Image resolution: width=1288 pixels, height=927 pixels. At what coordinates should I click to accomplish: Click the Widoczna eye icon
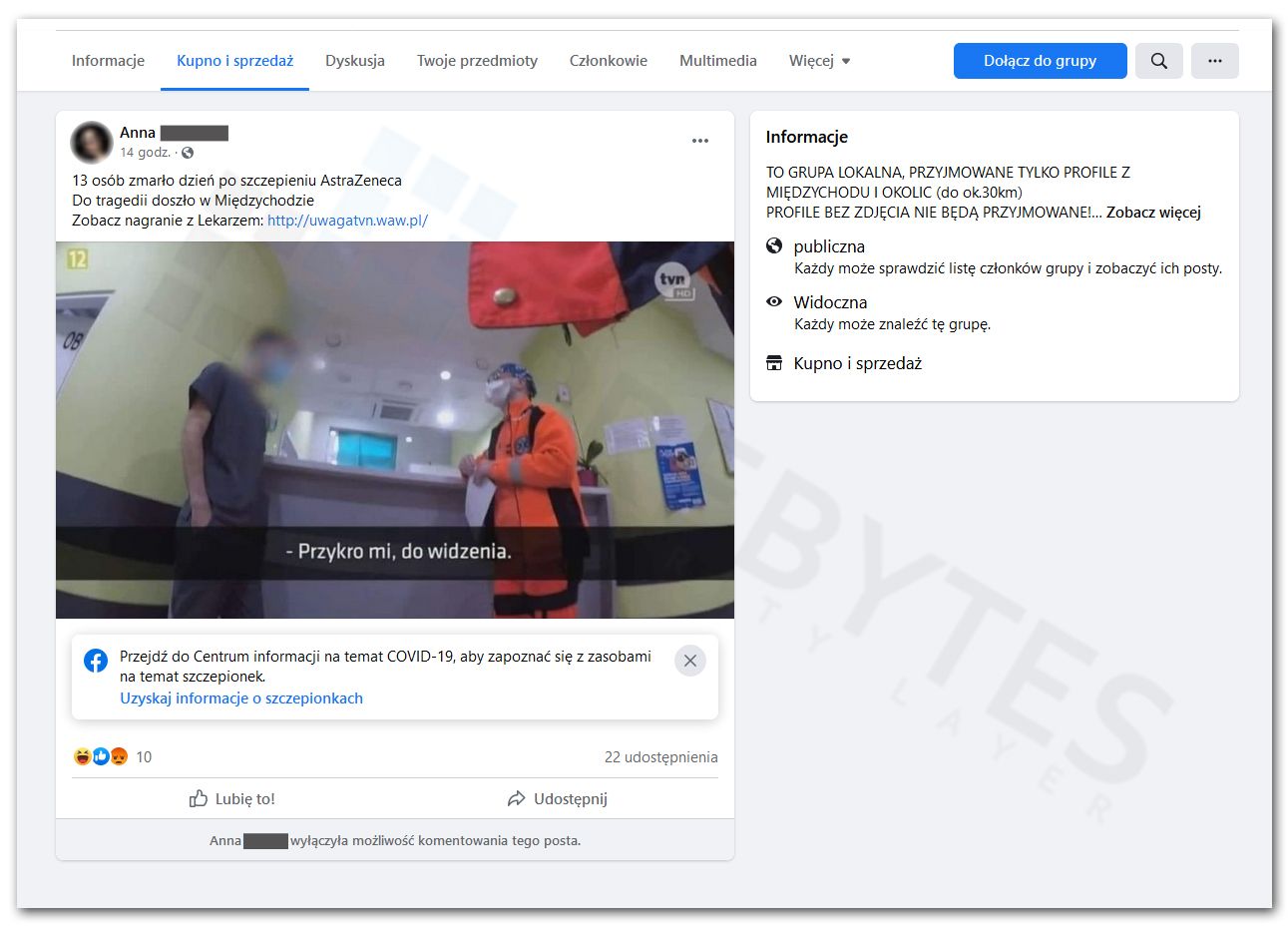click(774, 301)
